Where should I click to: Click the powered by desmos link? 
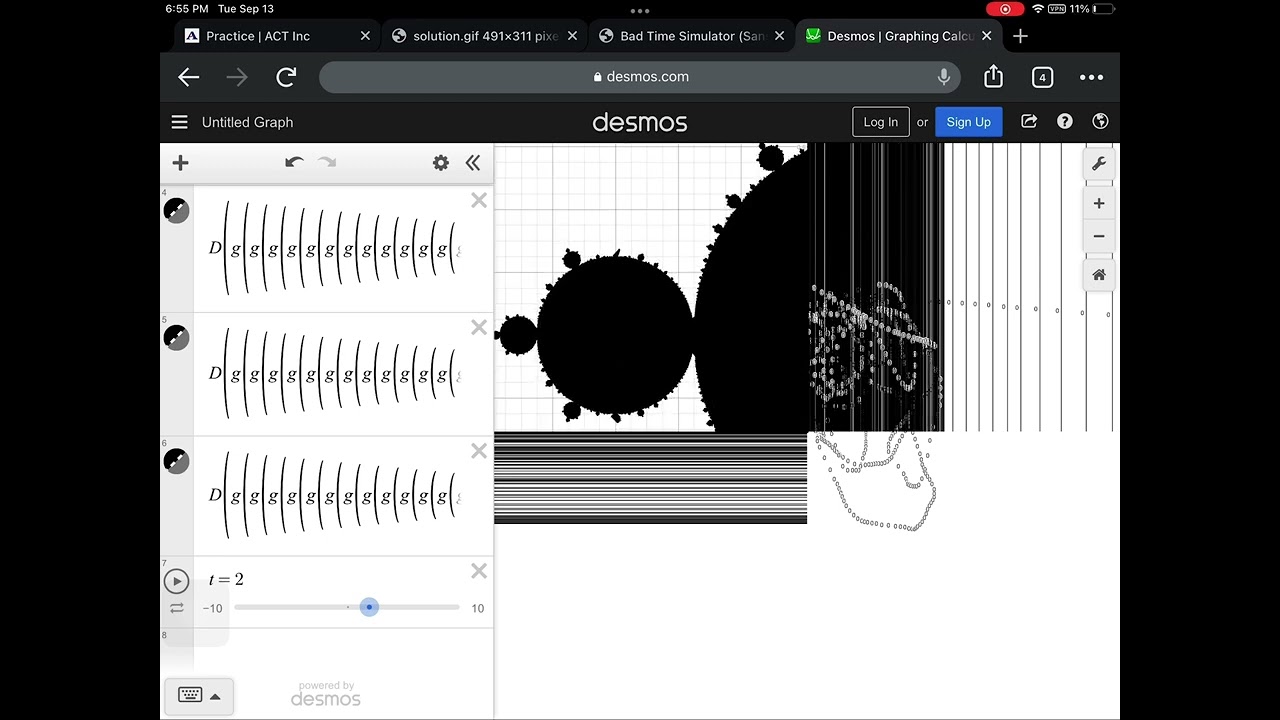(326, 694)
